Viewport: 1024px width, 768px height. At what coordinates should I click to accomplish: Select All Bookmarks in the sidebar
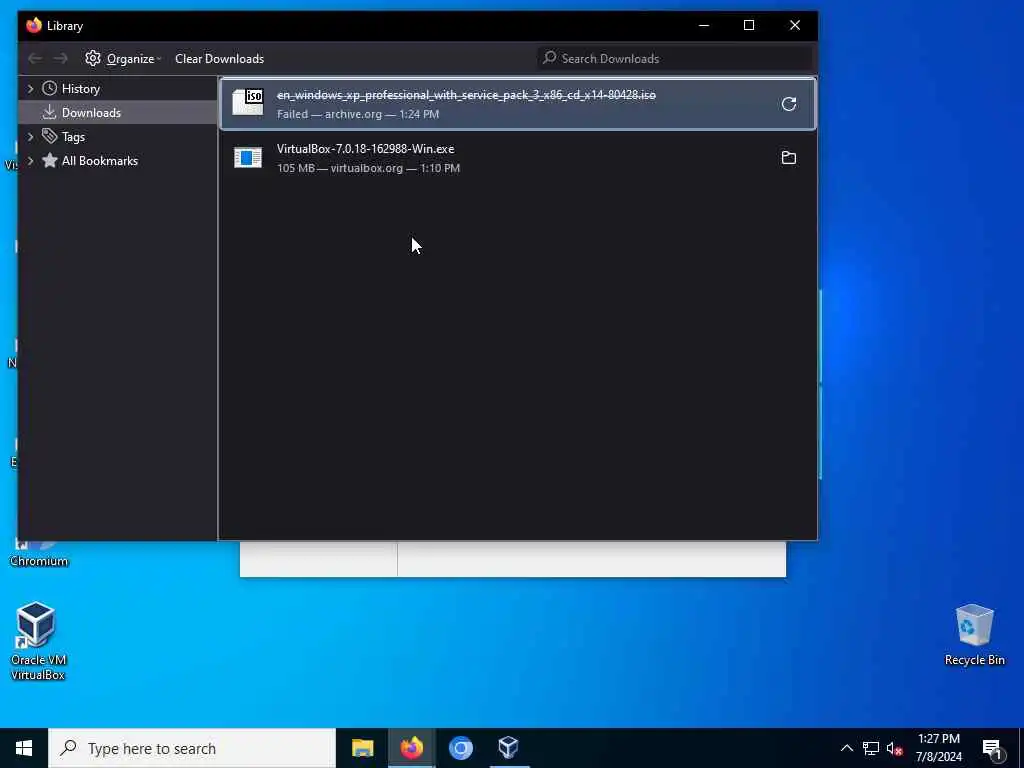[118, 161]
